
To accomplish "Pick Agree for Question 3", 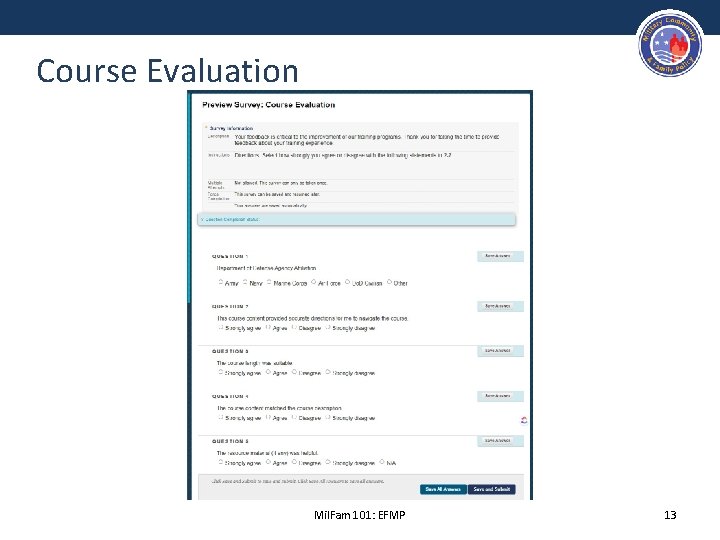I will click(269, 372).
